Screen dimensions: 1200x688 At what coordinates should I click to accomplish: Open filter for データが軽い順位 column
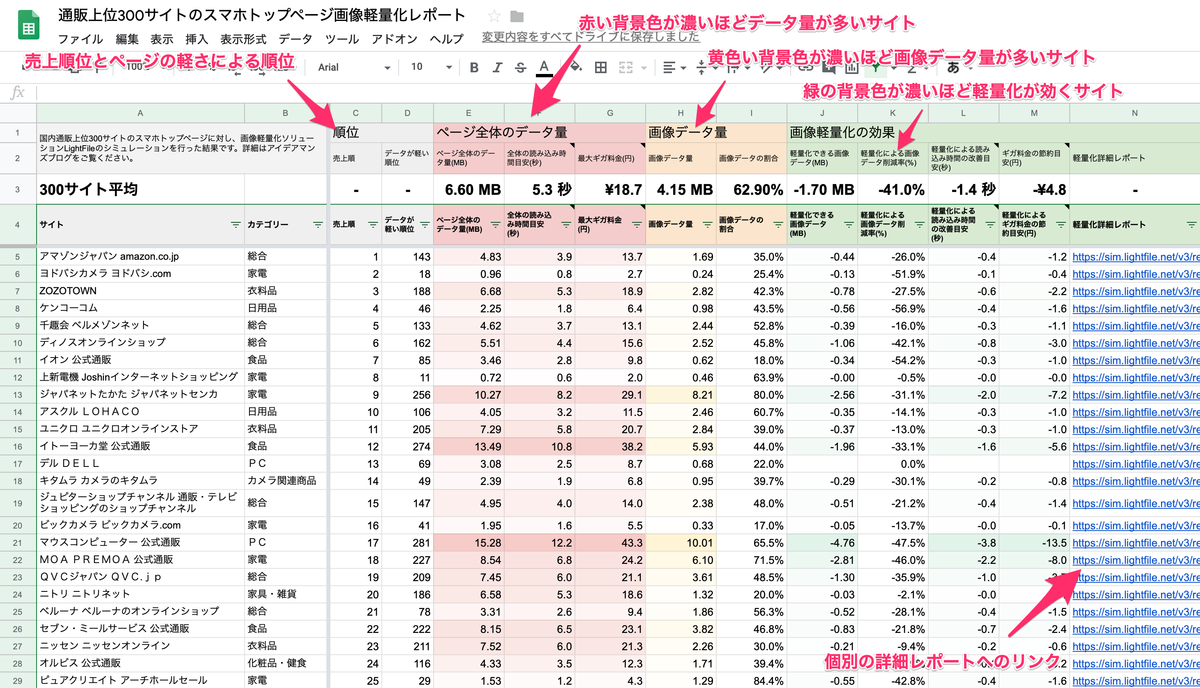(424, 225)
